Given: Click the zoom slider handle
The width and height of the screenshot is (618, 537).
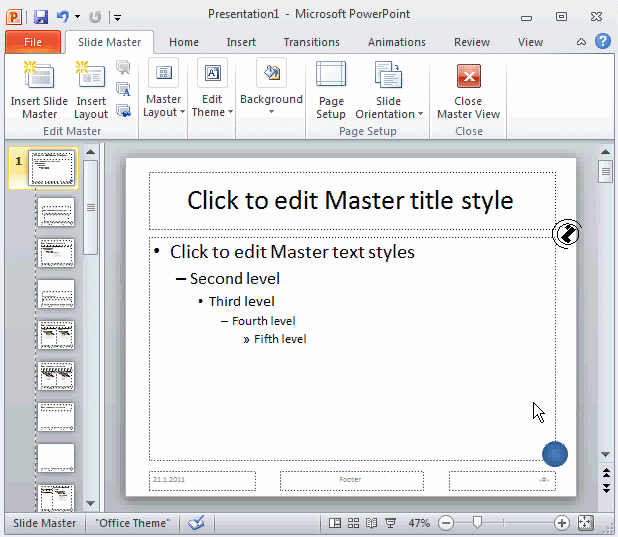Looking at the screenshot, I should [x=478, y=523].
